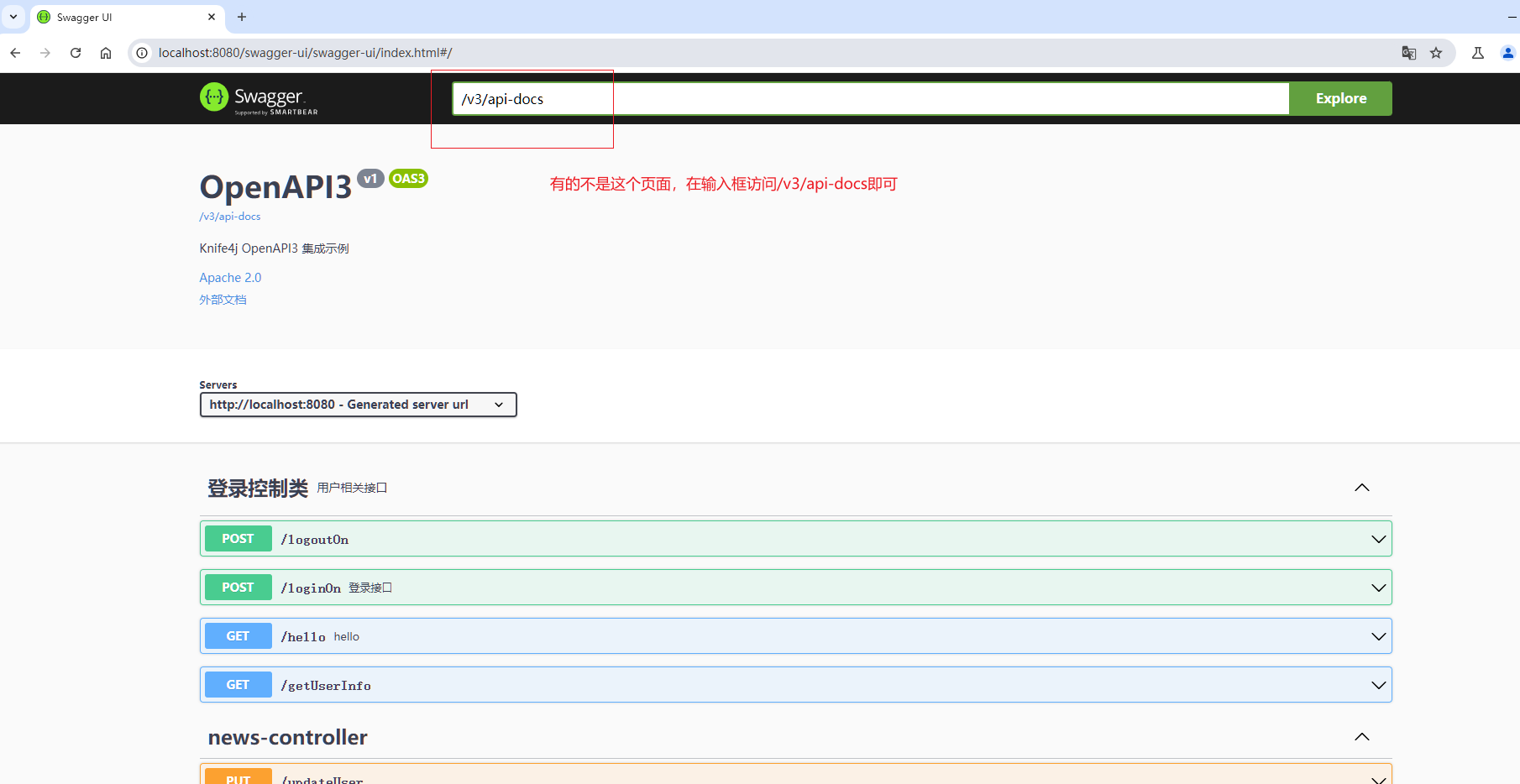Open the Apache 2.0 license link

(x=230, y=277)
